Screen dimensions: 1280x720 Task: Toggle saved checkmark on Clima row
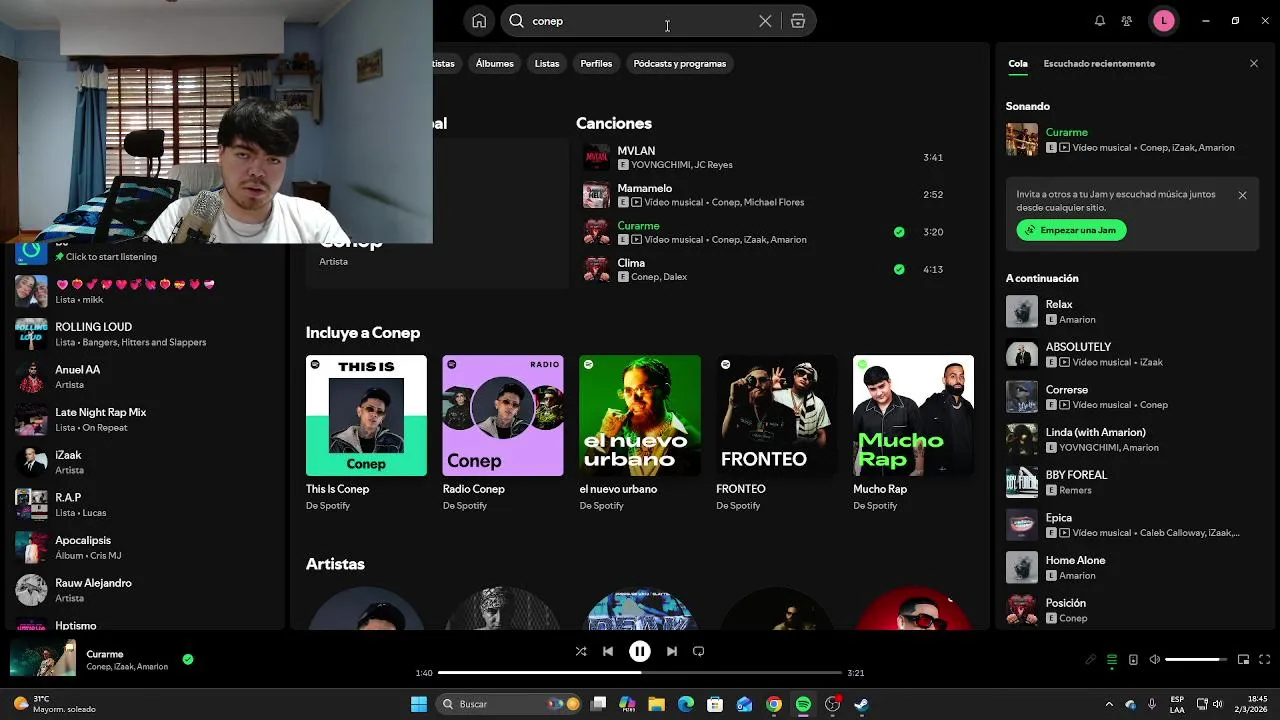(x=899, y=269)
